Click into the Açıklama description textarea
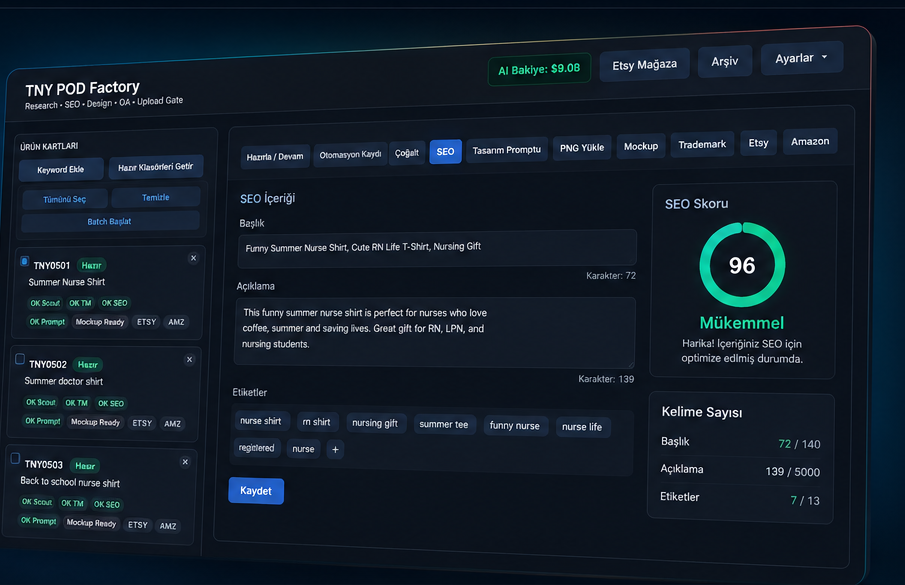The image size is (905, 585). (x=435, y=332)
